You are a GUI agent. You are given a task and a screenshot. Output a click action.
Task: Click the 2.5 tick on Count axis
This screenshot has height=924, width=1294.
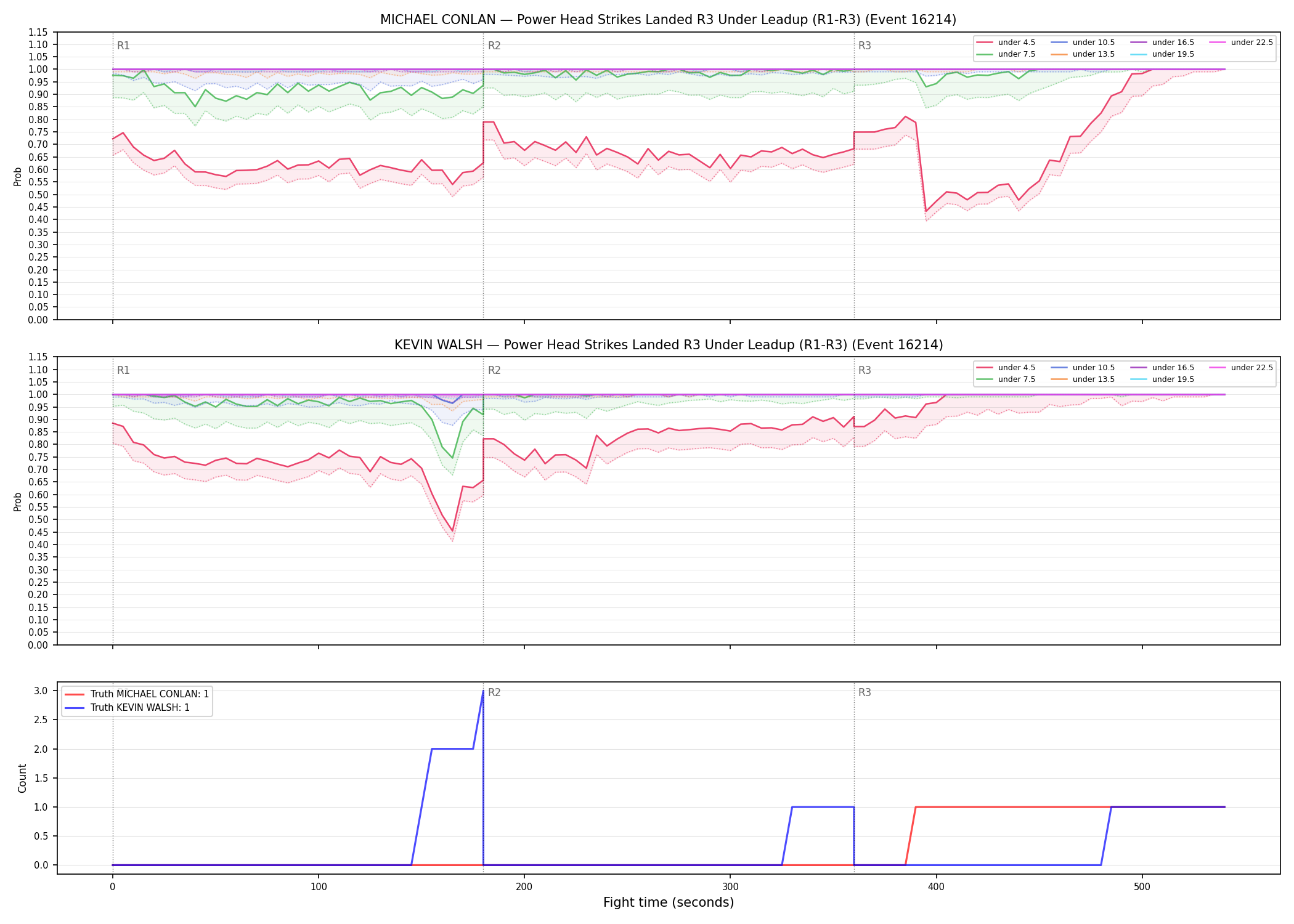[x=41, y=720]
